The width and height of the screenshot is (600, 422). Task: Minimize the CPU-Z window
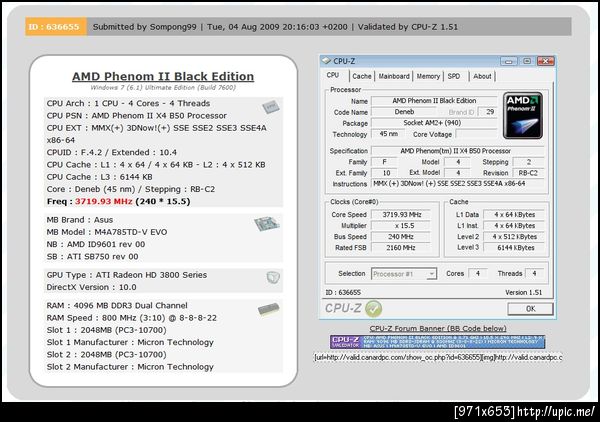pos(509,61)
